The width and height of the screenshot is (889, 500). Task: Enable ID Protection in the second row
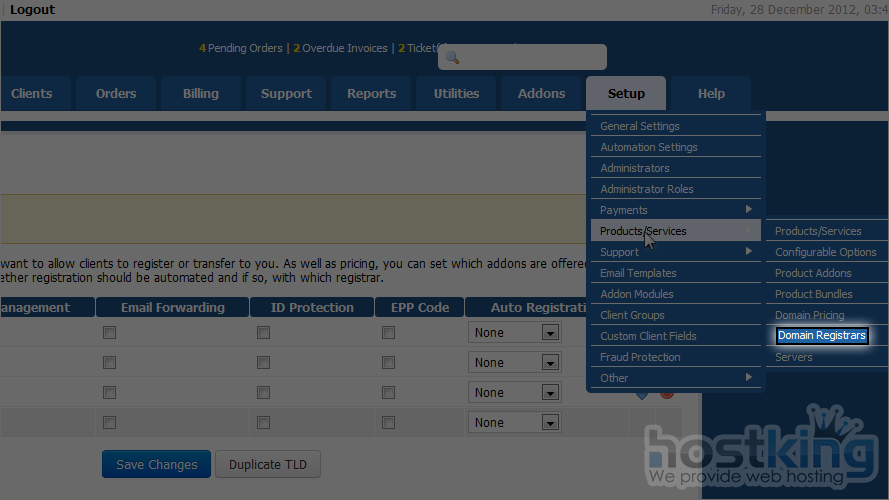point(263,363)
